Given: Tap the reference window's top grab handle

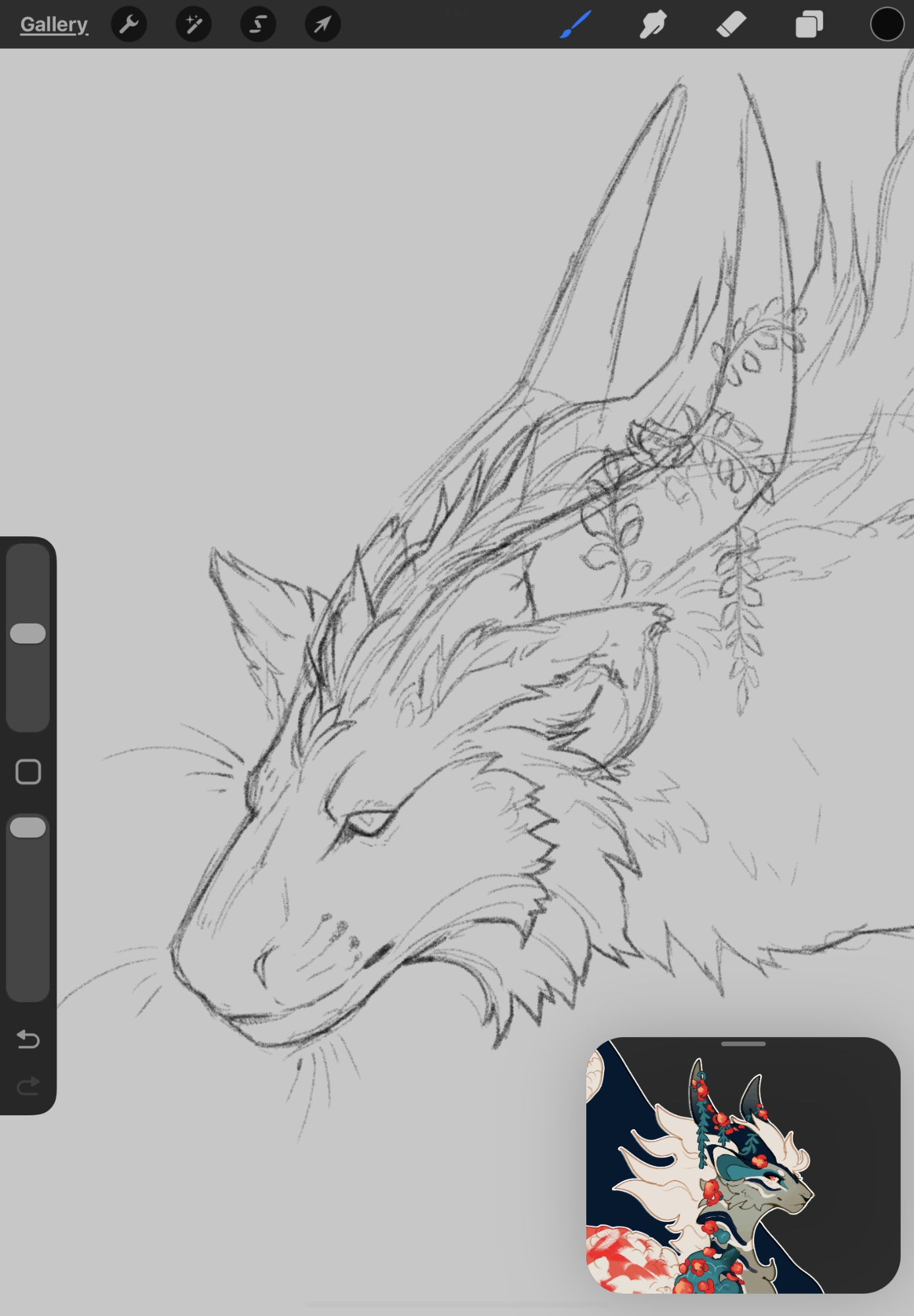Looking at the screenshot, I should (743, 1044).
